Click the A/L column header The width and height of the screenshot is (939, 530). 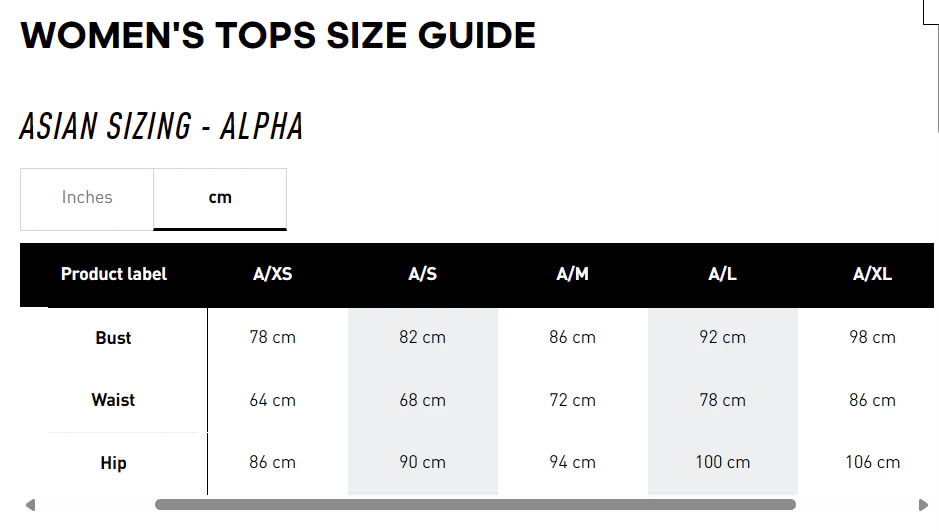722,274
